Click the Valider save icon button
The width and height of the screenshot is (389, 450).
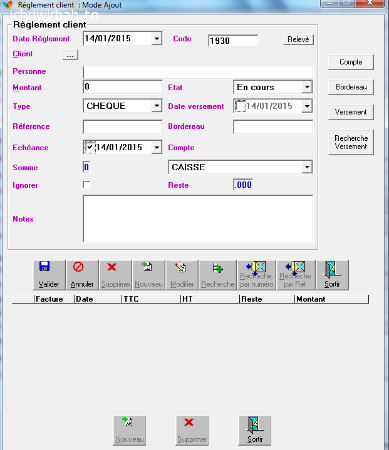pyautogui.click(x=49, y=275)
